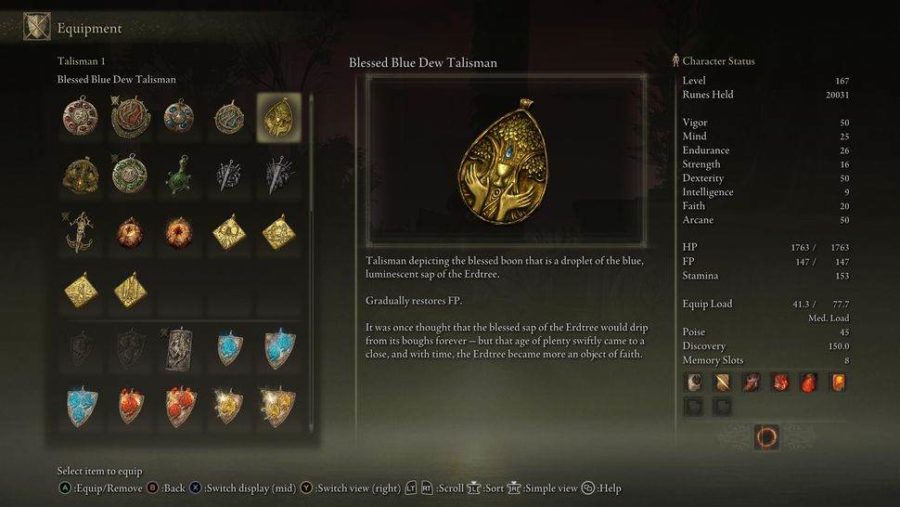Select the last orange memory slot spell icon
This screenshot has width=900, height=507.
838,382
